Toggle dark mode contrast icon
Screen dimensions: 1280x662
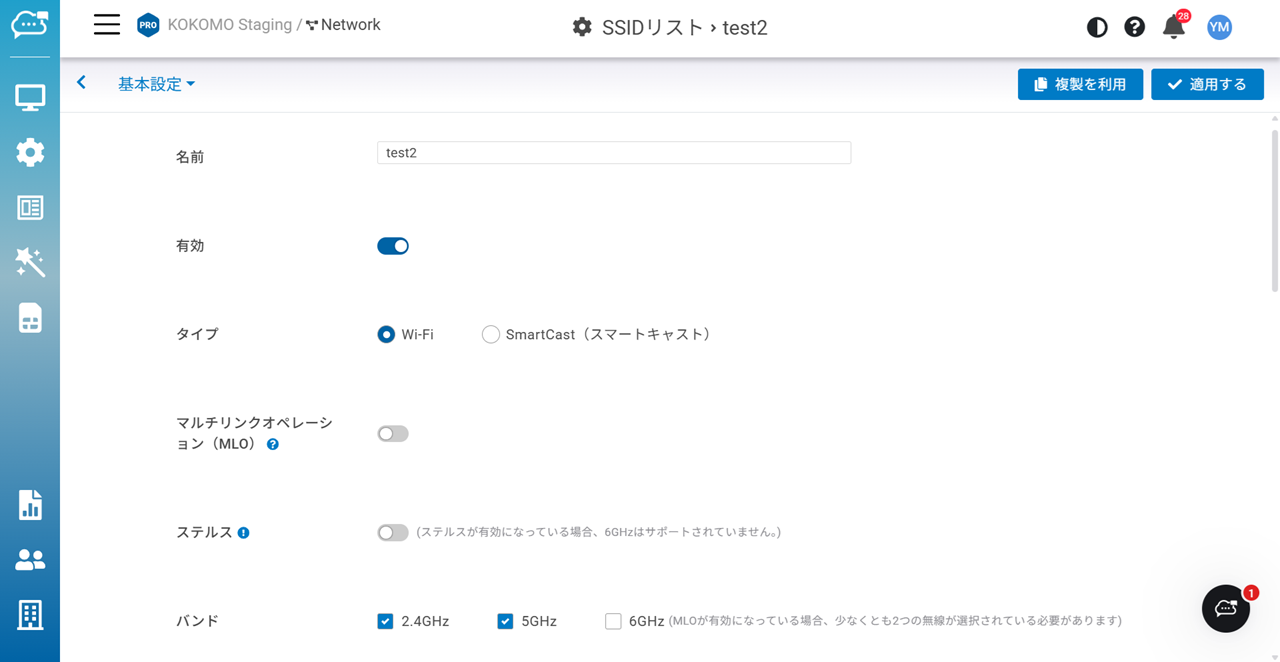coord(1097,27)
